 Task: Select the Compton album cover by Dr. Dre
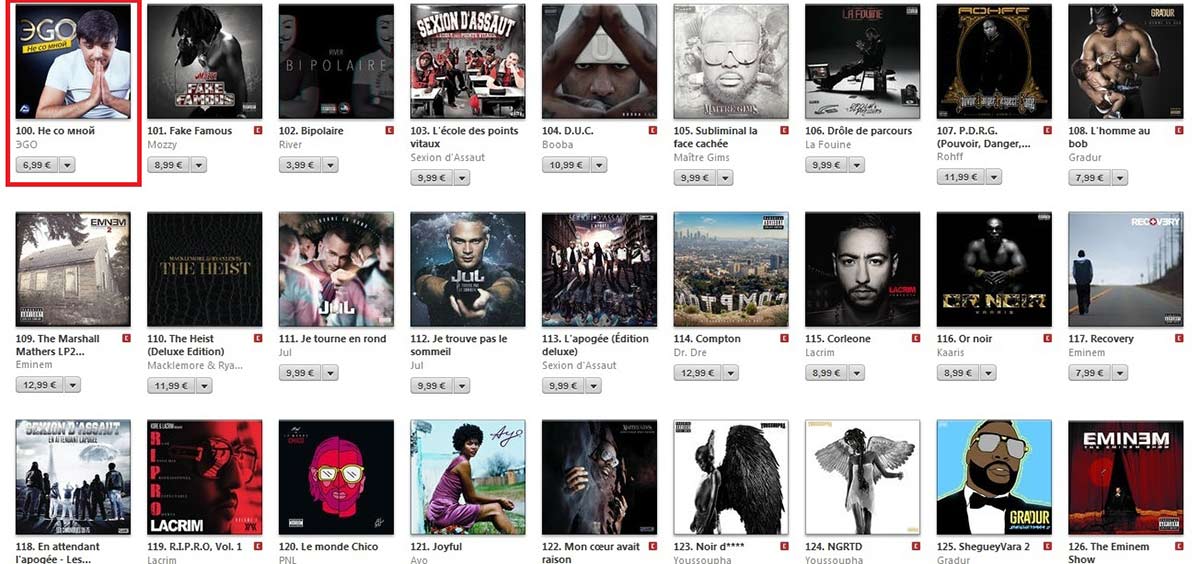(731, 269)
